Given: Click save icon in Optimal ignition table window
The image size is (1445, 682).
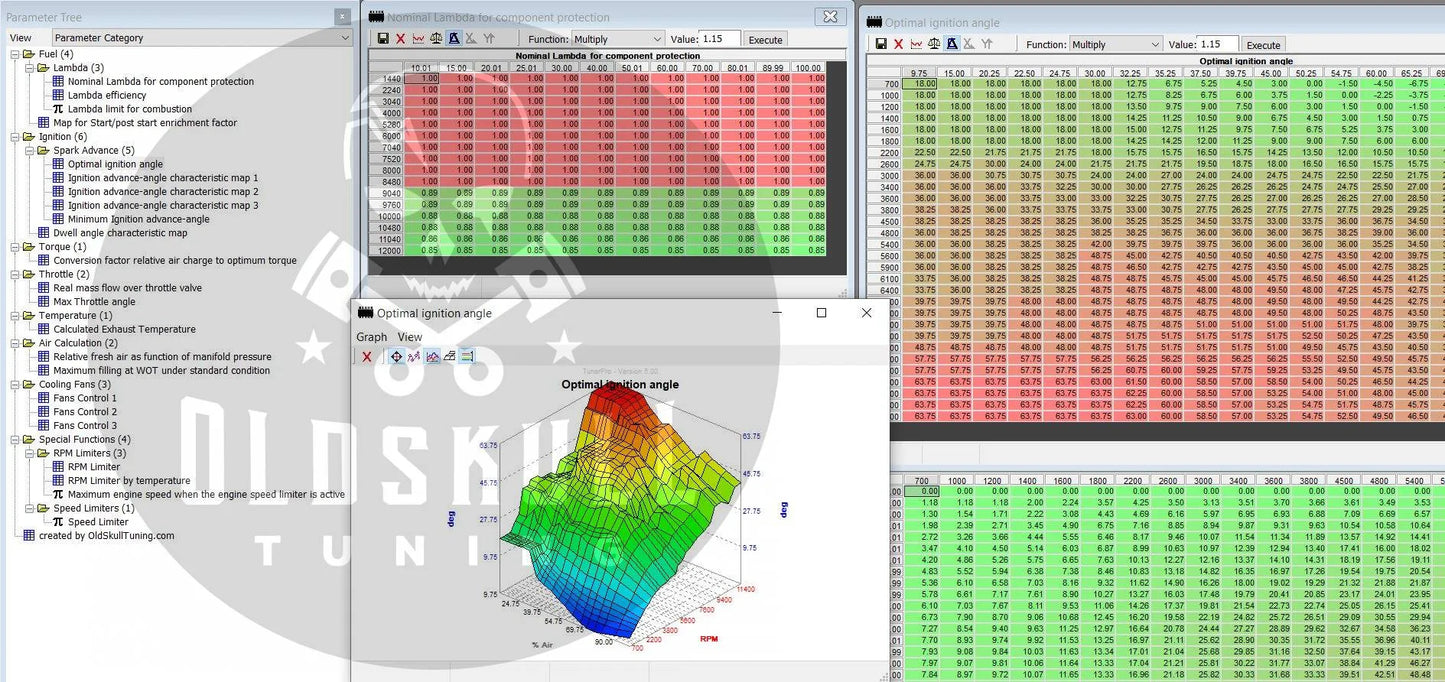Looking at the screenshot, I should click(x=881, y=44).
